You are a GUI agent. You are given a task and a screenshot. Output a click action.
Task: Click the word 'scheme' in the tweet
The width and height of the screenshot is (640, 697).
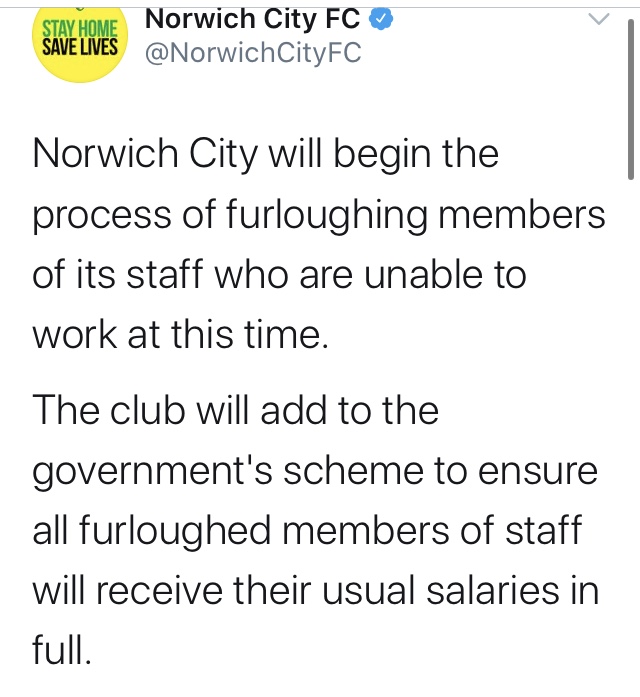point(354,470)
